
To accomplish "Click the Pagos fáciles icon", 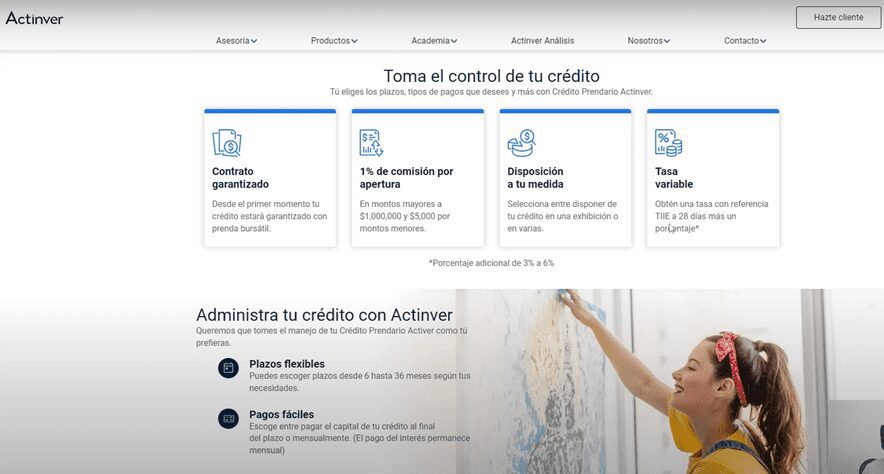I will tap(228, 418).
